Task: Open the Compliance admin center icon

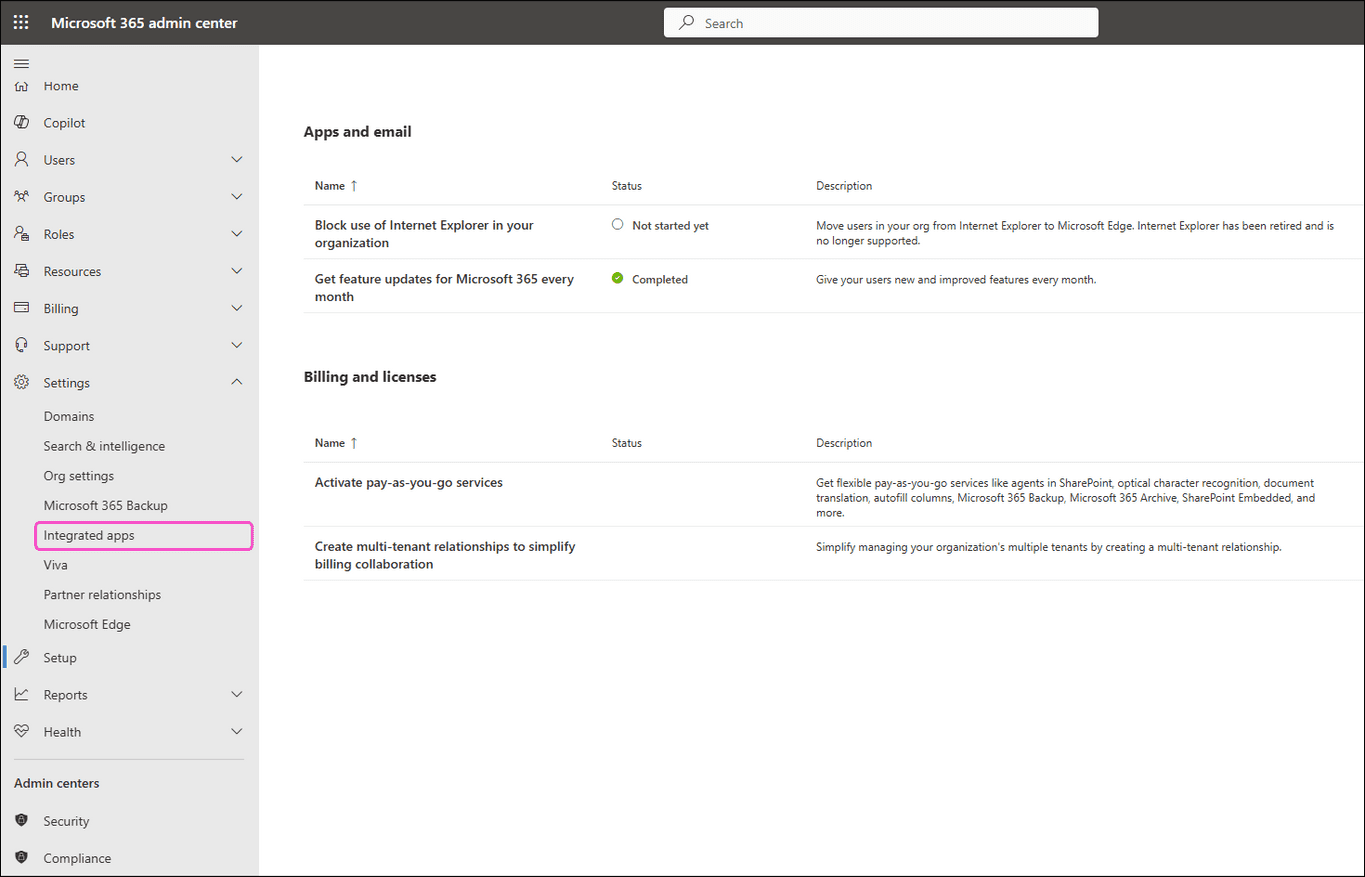Action: coord(21,858)
